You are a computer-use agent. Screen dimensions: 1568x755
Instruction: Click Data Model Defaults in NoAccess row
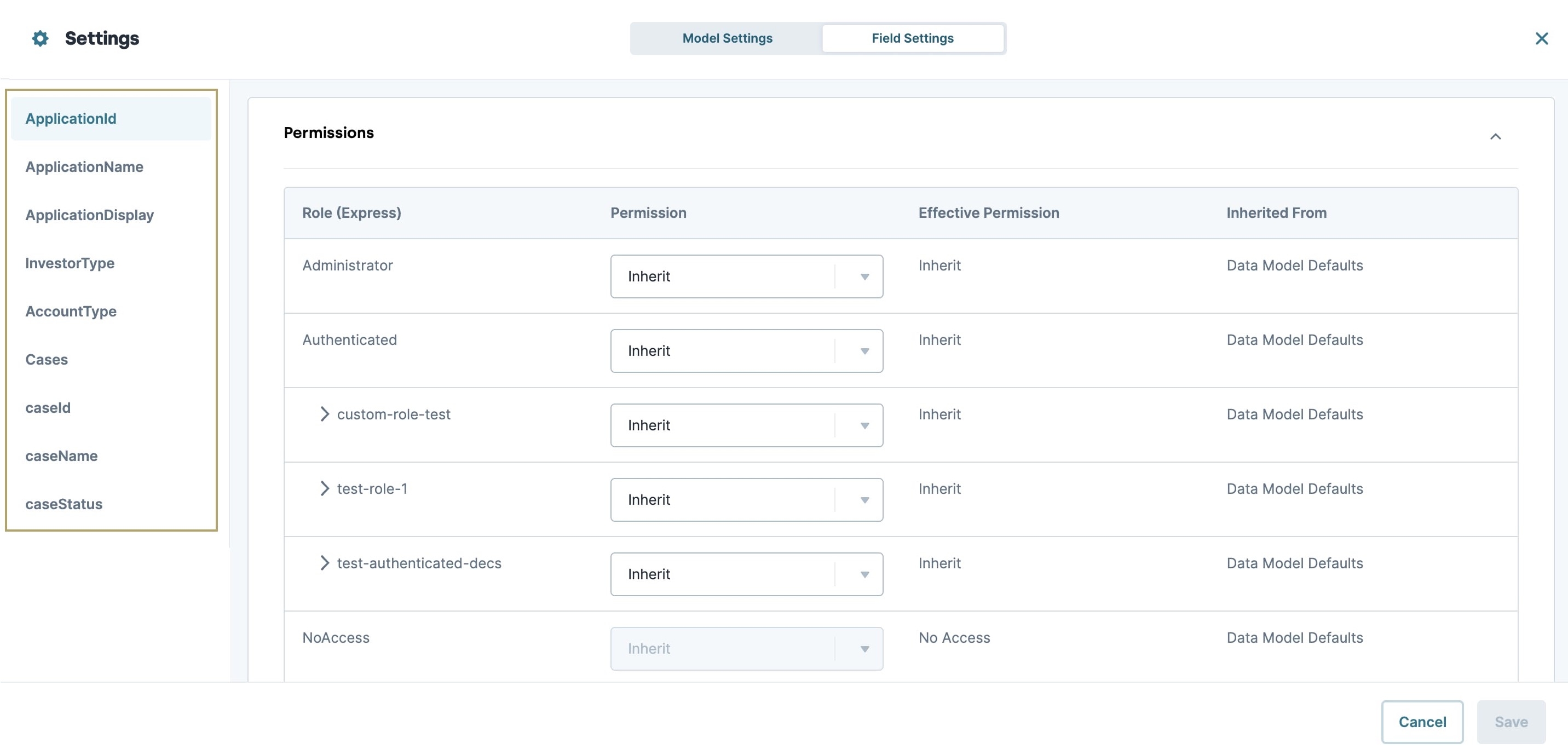[x=1294, y=637]
